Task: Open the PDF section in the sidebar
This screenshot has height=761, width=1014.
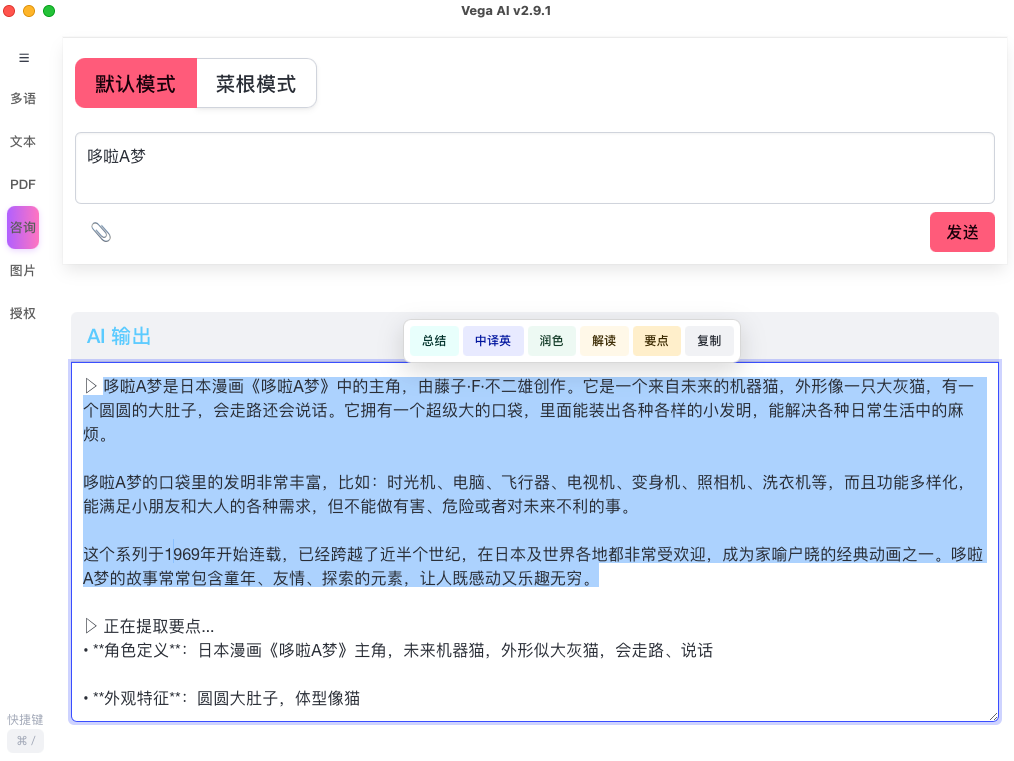Action: click(x=23, y=184)
